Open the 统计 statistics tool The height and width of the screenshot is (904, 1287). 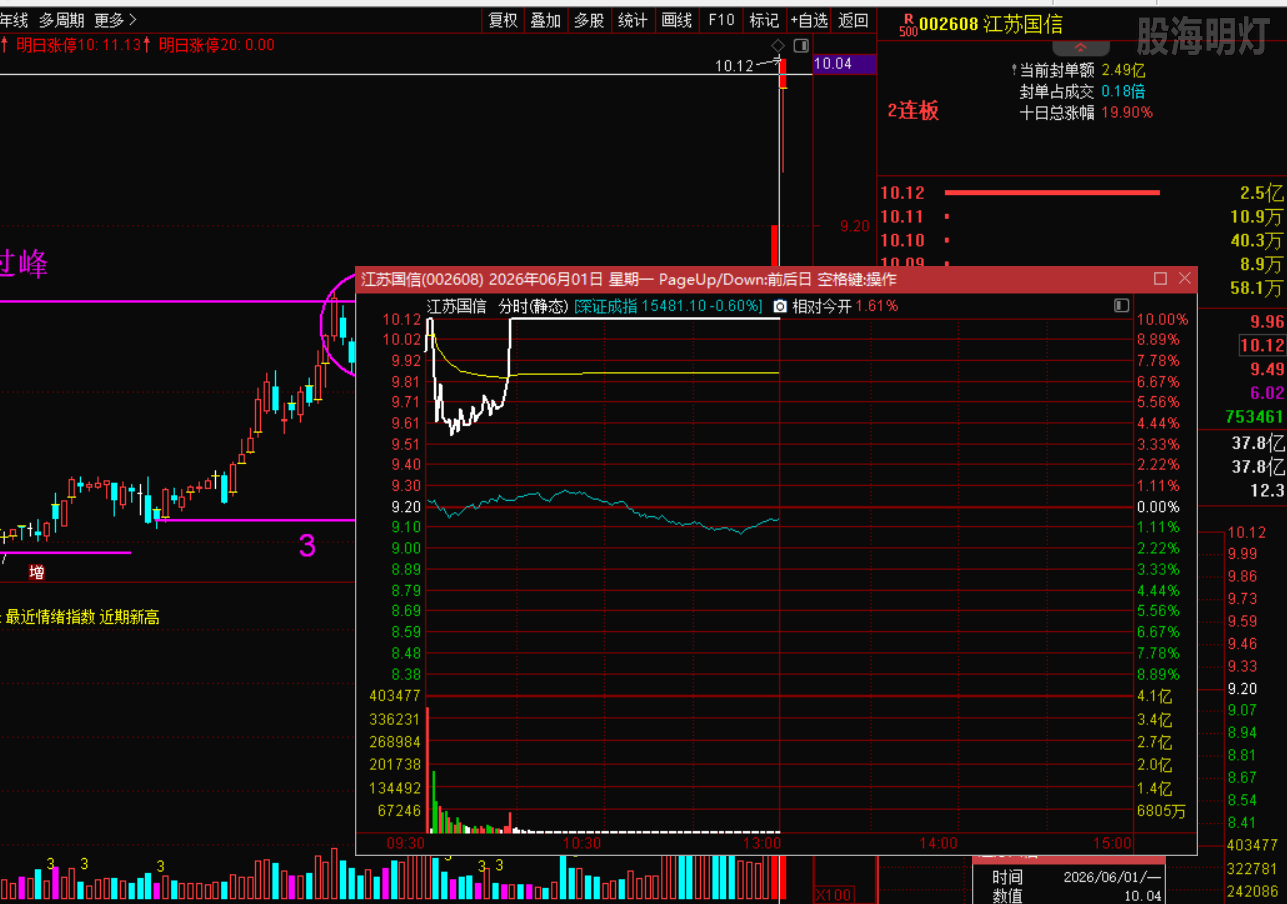[633, 20]
